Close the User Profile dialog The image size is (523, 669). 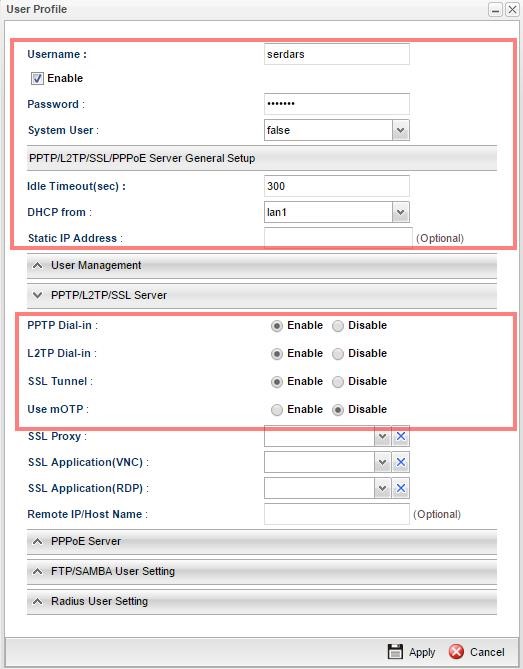click(512, 9)
